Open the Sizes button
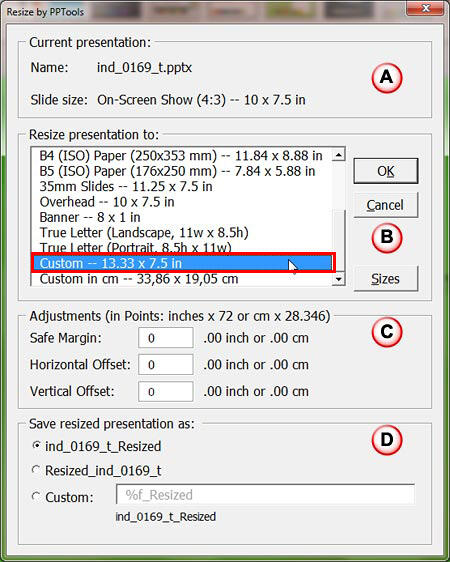The image size is (450, 562). coord(386,278)
